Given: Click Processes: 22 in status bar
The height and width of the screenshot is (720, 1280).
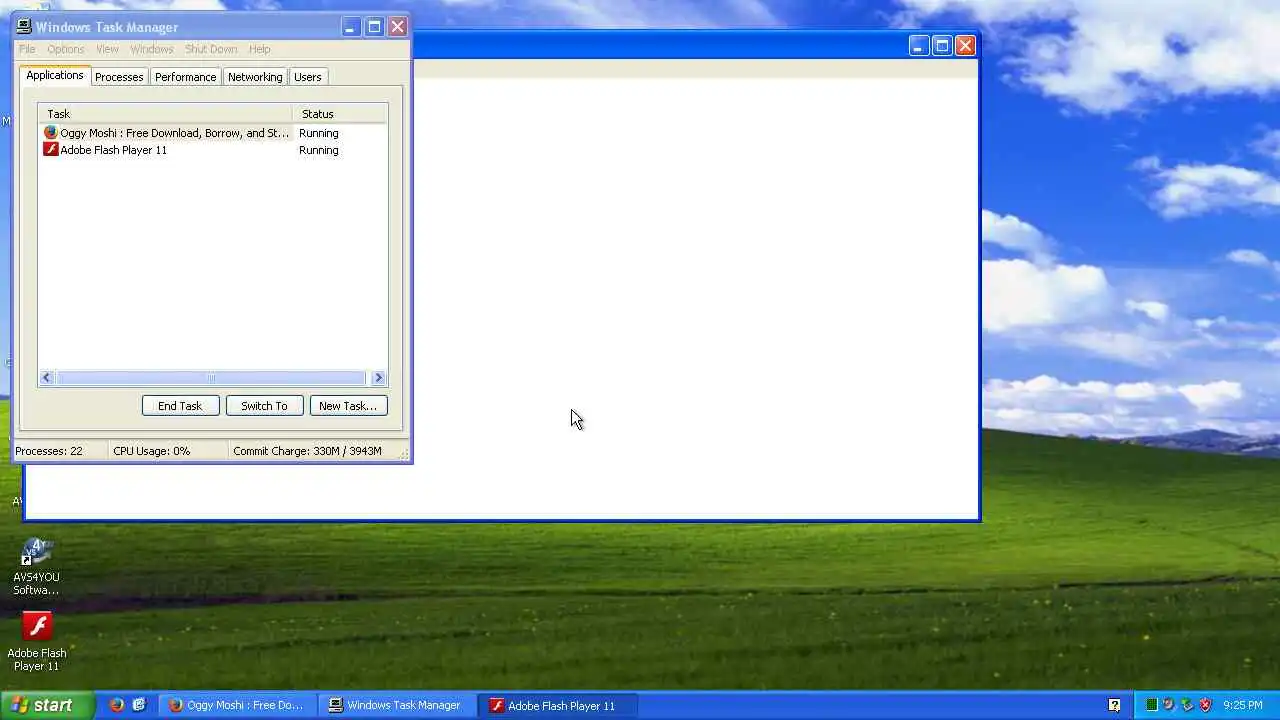Looking at the screenshot, I should pyautogui.click(x=49, y=451).
